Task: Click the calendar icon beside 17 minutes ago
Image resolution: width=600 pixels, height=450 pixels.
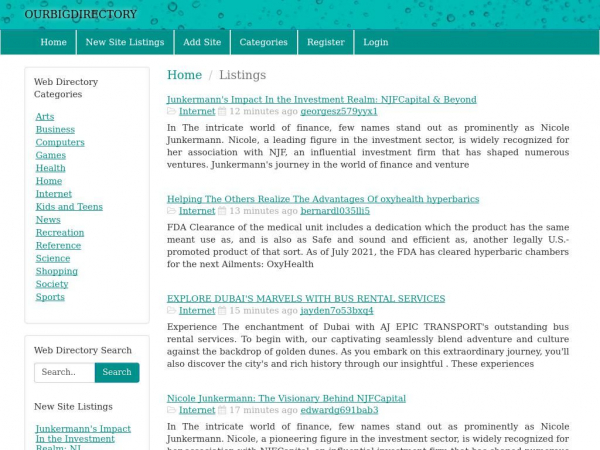Action: point(222,410)
